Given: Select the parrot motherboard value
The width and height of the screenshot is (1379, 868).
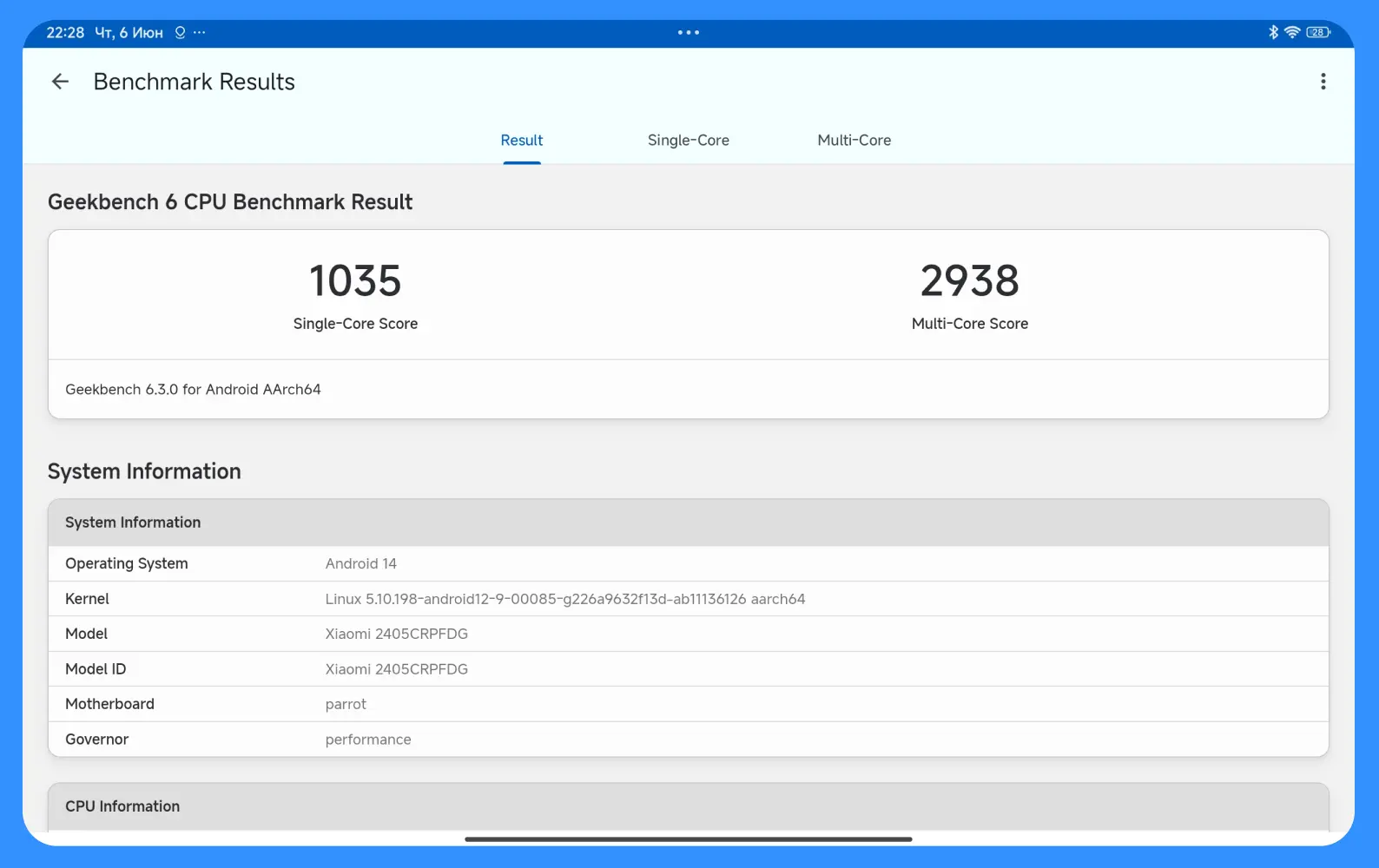Looking at the screenshot, I should point(346,705).
